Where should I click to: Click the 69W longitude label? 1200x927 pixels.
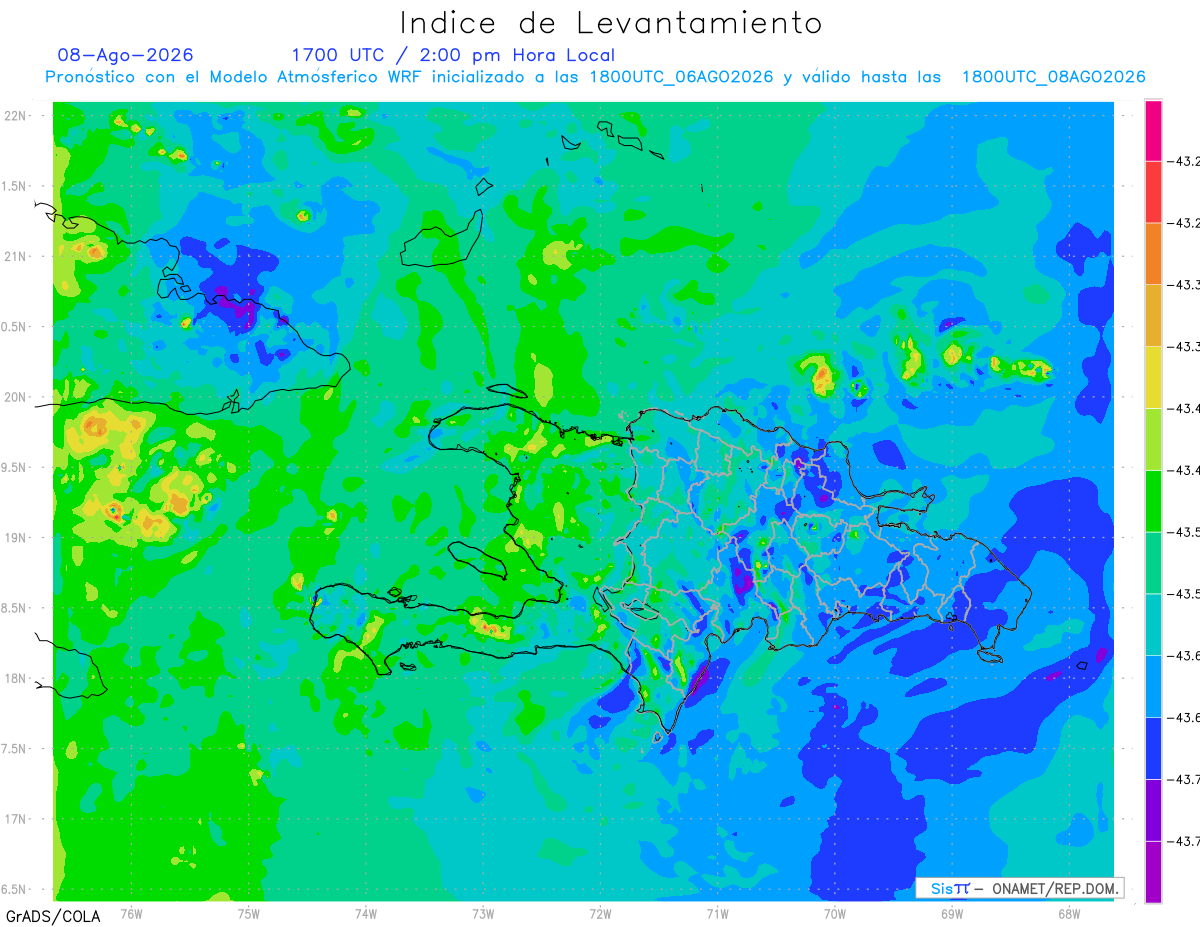pos(952,914)
